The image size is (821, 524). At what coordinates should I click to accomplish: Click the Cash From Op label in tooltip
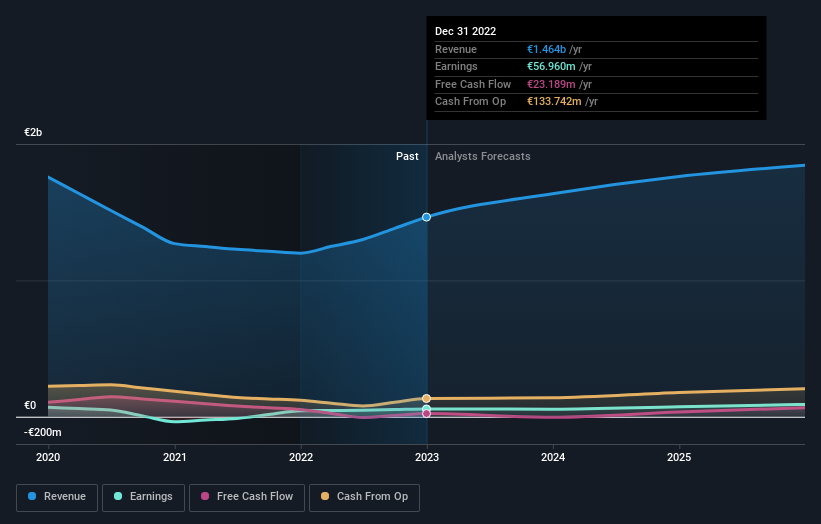tap(470, 102)
